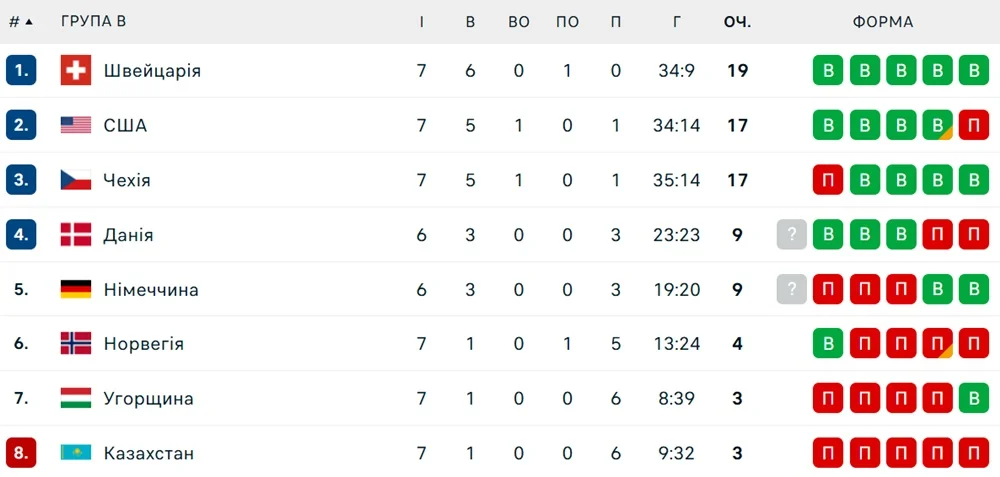Screen dimensions: 1000x477
Task: Click the Norway flag icon
Action: tap(76, 344)
